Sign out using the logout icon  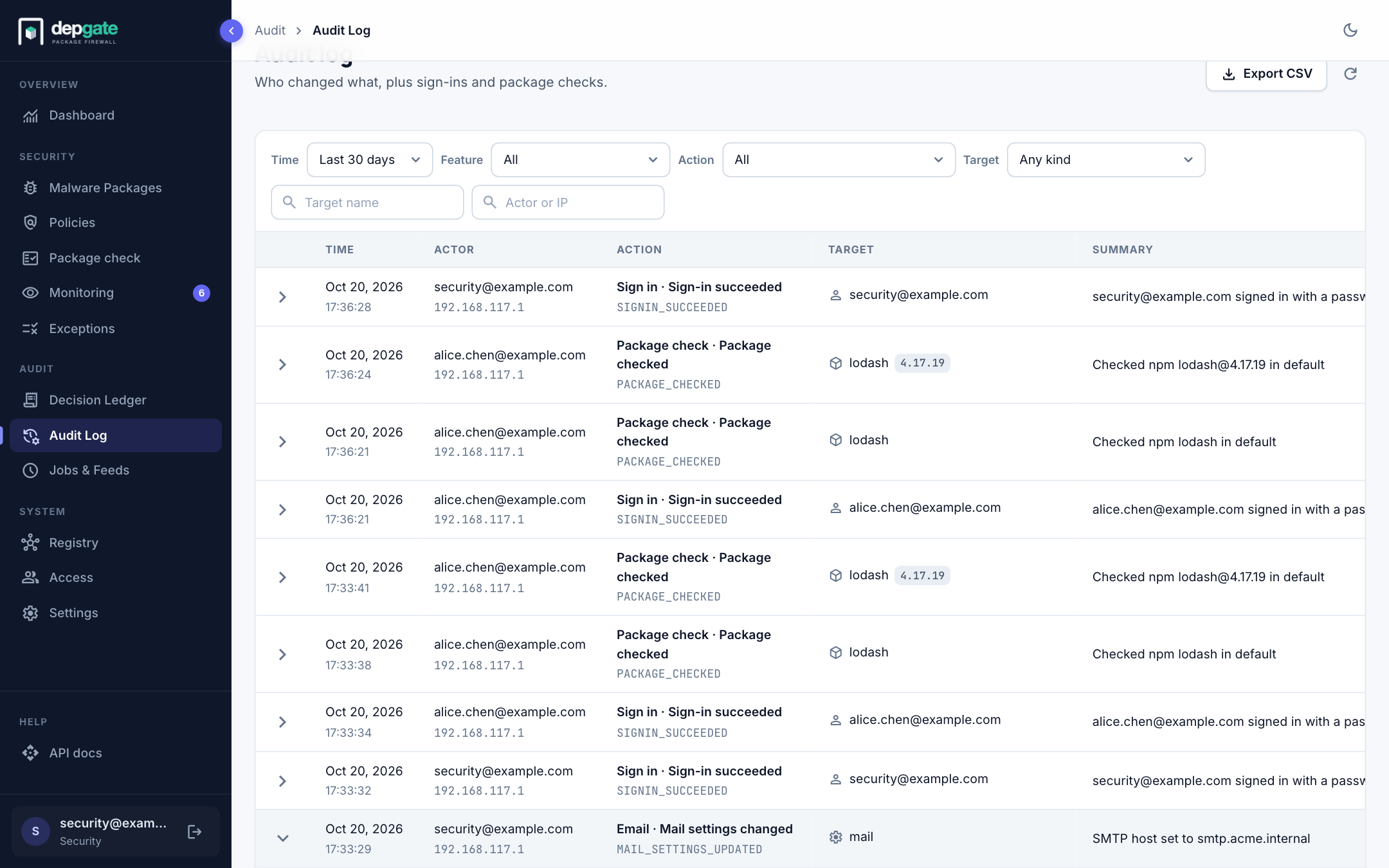[195, 832]
